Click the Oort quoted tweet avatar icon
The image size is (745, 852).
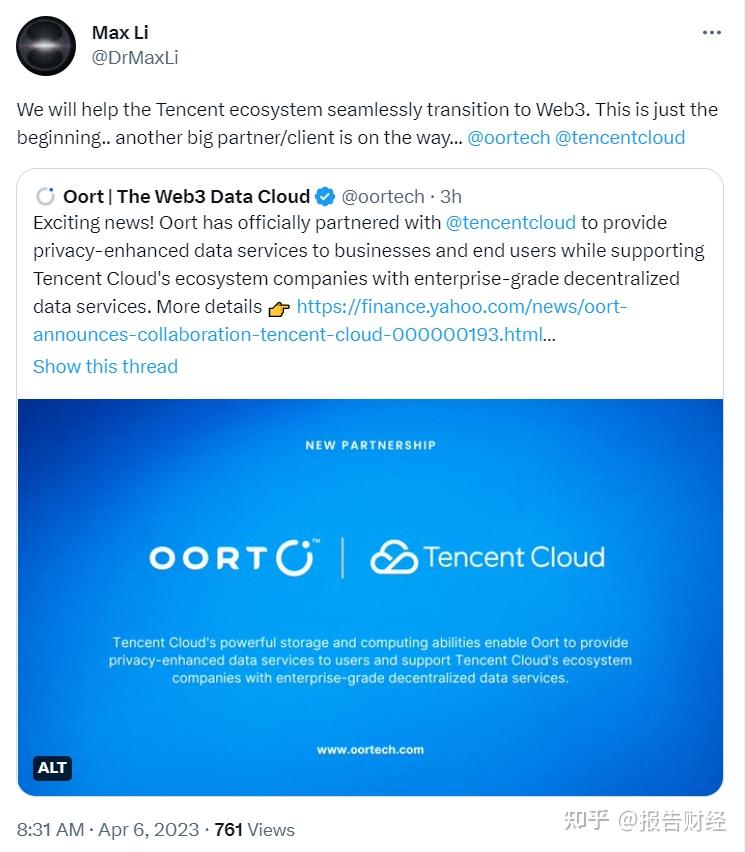pos(45,196)
